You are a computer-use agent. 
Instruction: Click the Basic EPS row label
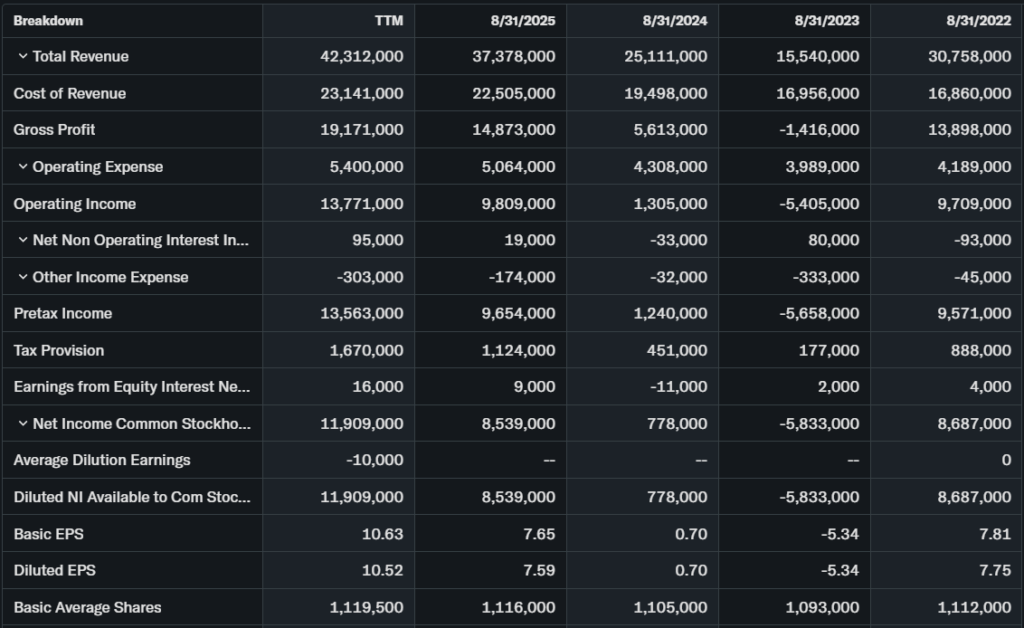(x=49, y=534)
